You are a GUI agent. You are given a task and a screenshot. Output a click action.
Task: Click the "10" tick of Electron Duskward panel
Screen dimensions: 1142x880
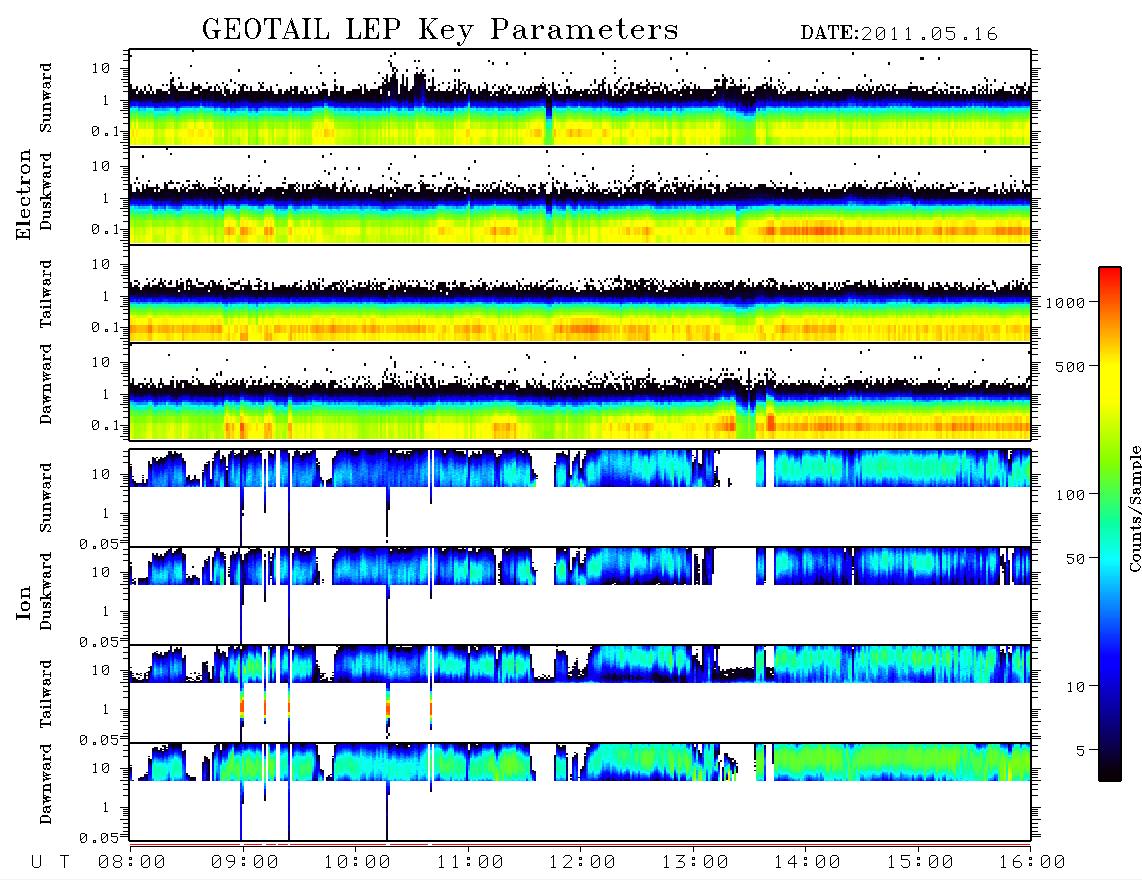click(x=101, y=166)
